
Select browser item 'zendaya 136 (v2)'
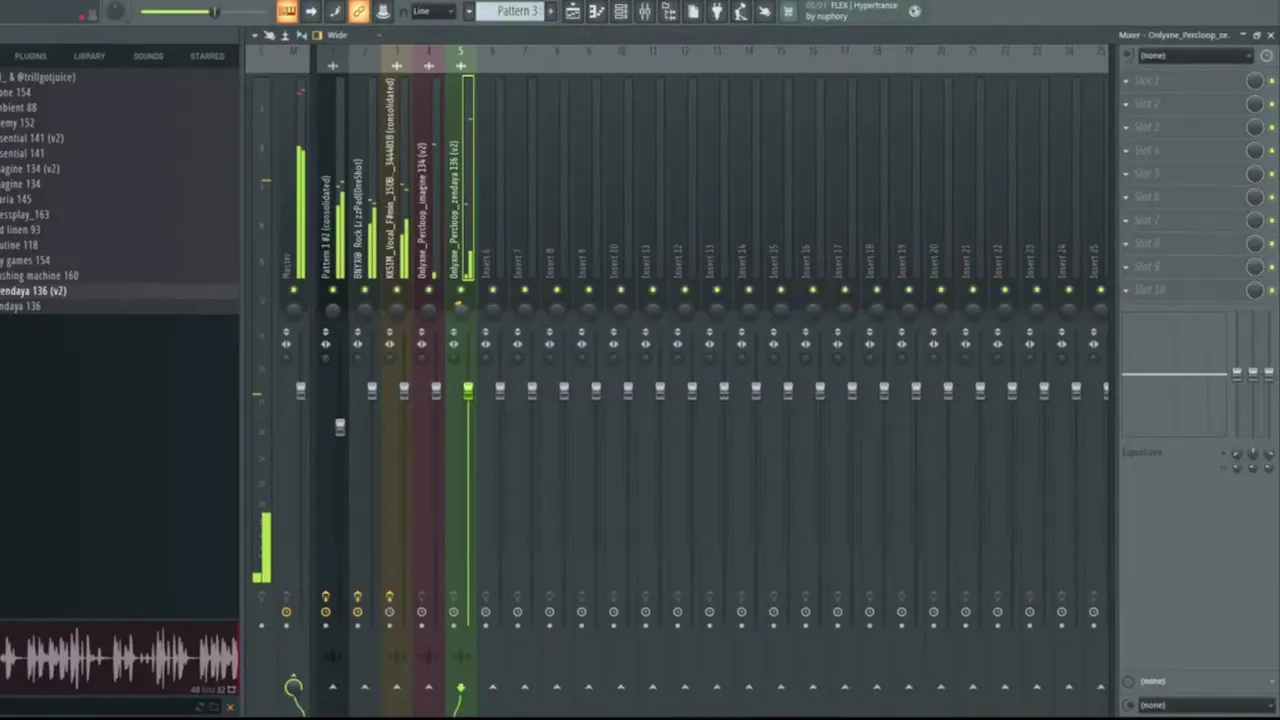click(120, 291)
